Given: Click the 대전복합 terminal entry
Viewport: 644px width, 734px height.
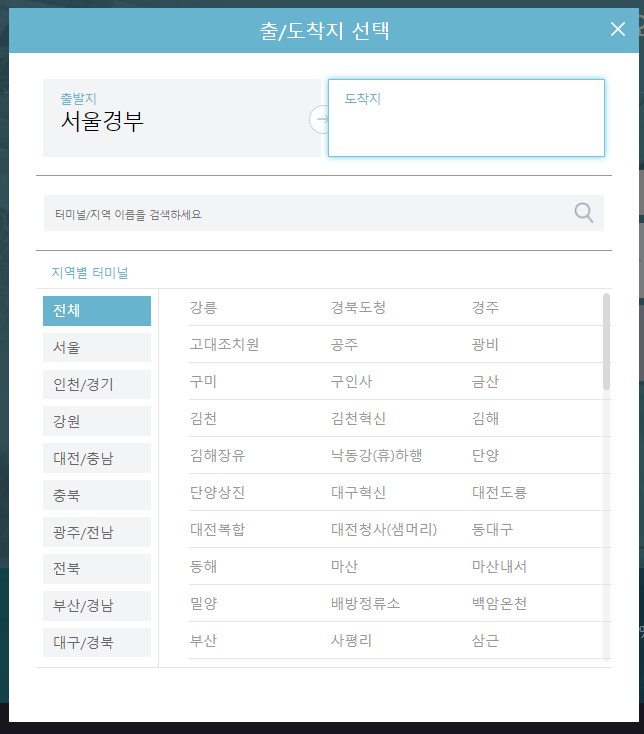Looking at the screenshot, I should point(218,529).
